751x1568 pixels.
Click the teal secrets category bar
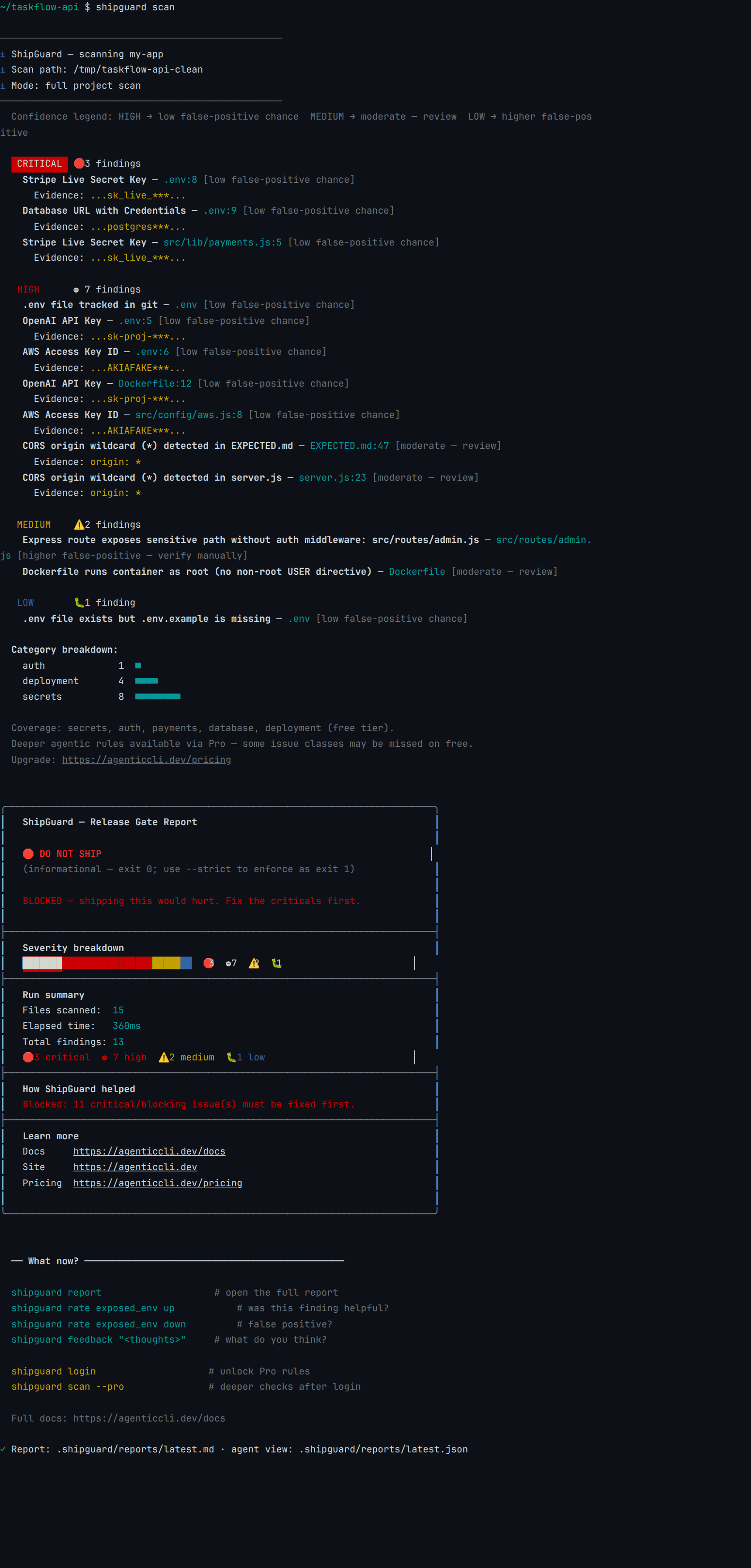[158, 696]
